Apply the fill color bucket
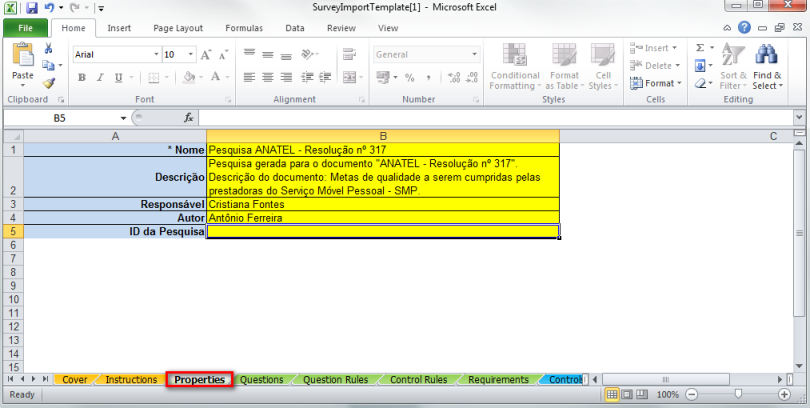Screen dimensions: 810x408 (189, 77)
